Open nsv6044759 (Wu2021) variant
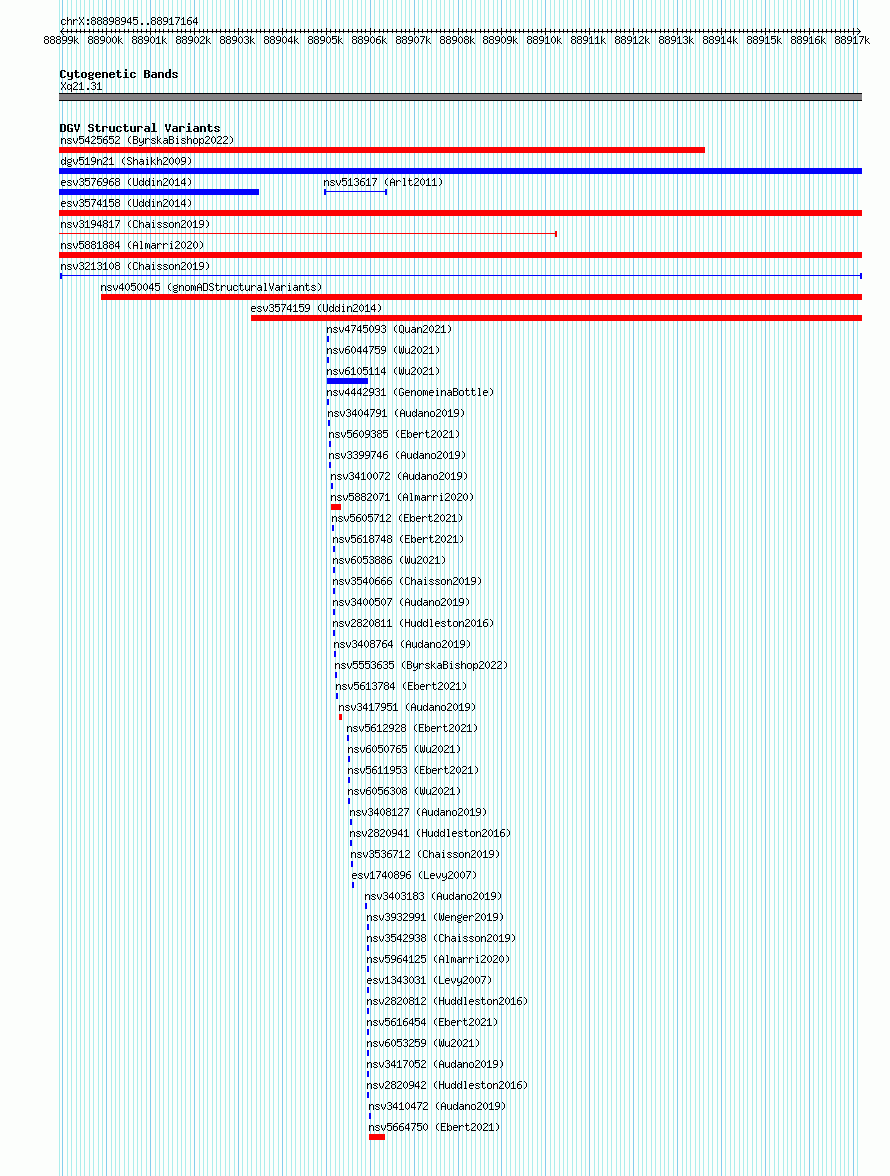 (383, 350)
